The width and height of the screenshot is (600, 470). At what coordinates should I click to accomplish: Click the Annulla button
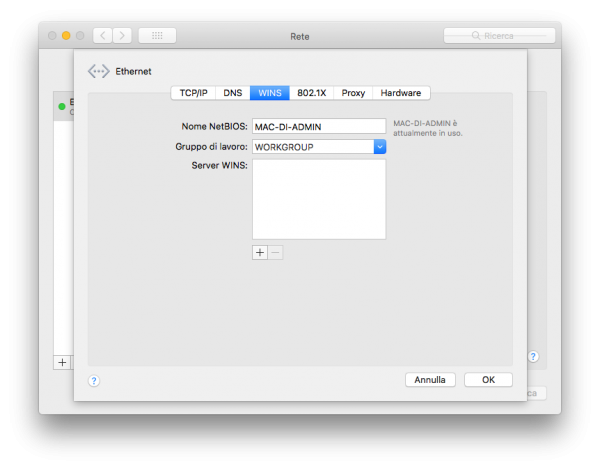pyautogui.click(x=430, y=380)
